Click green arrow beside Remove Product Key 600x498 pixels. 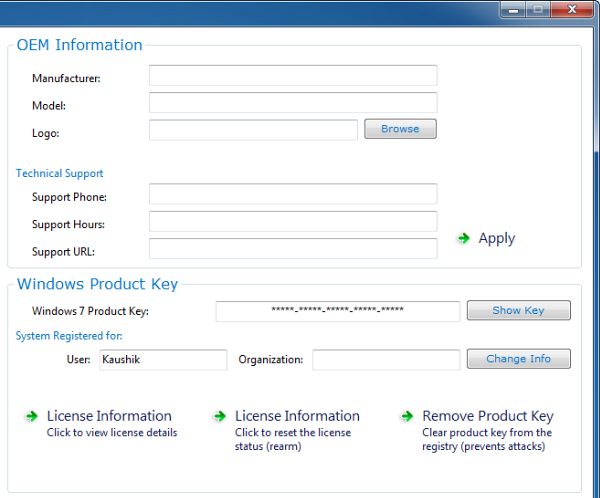(407, 416)
